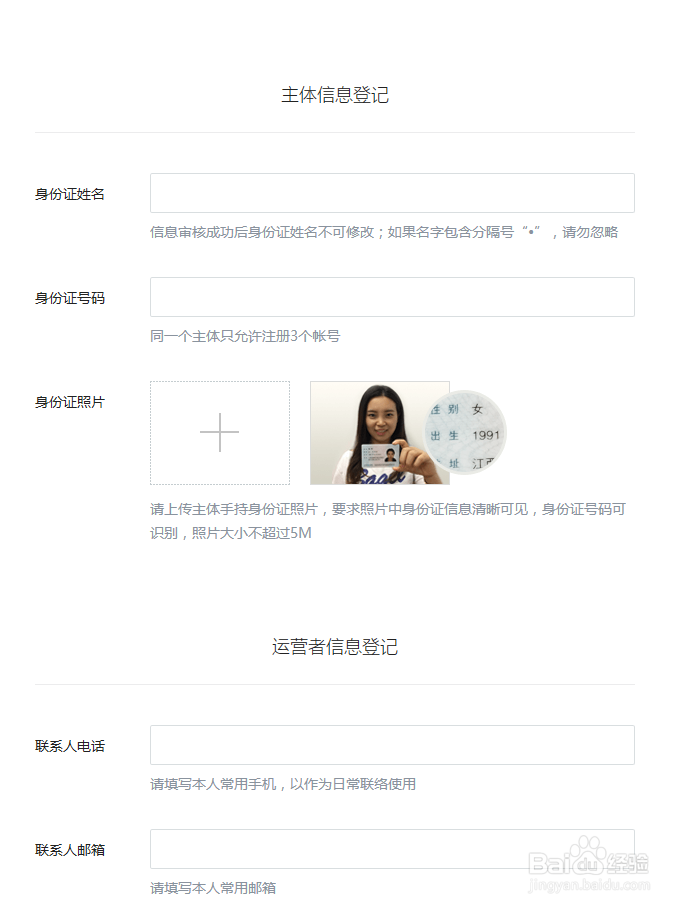Focus the 联系人电话 input field
689x909 pixels.
click(x=392, y=745)
